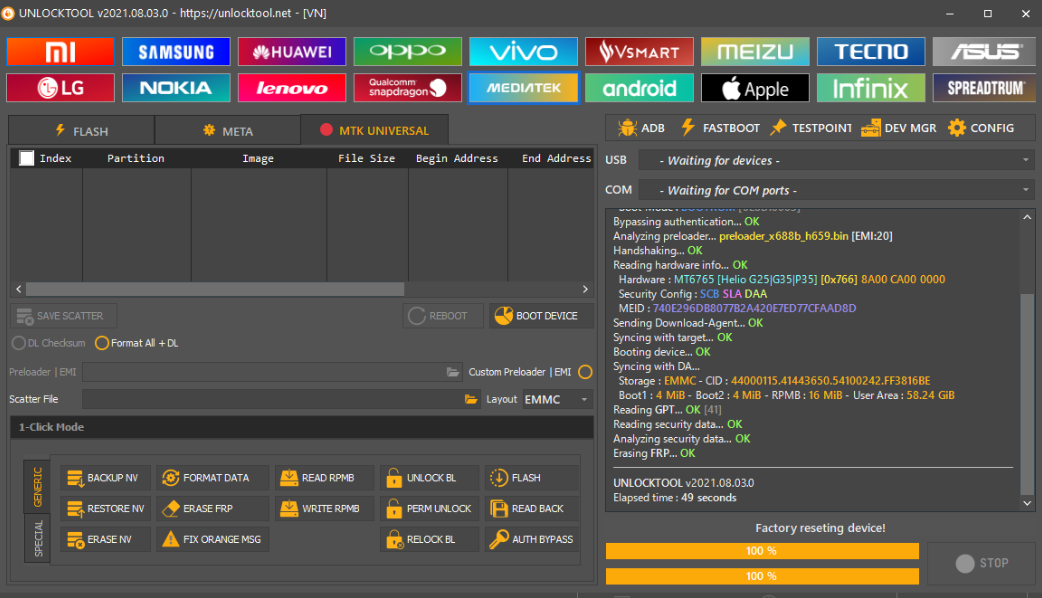
Task: Run Fix Orange Msg
Action: coord(213,539)
